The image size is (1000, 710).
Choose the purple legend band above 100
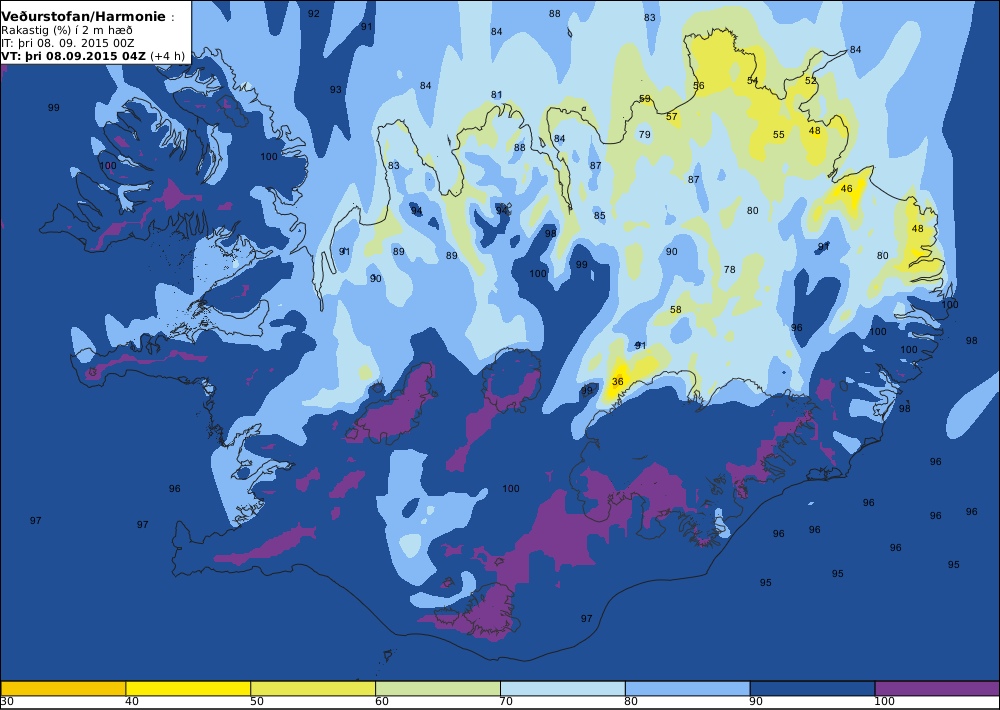pyautogui.click(x=938, y=688)
